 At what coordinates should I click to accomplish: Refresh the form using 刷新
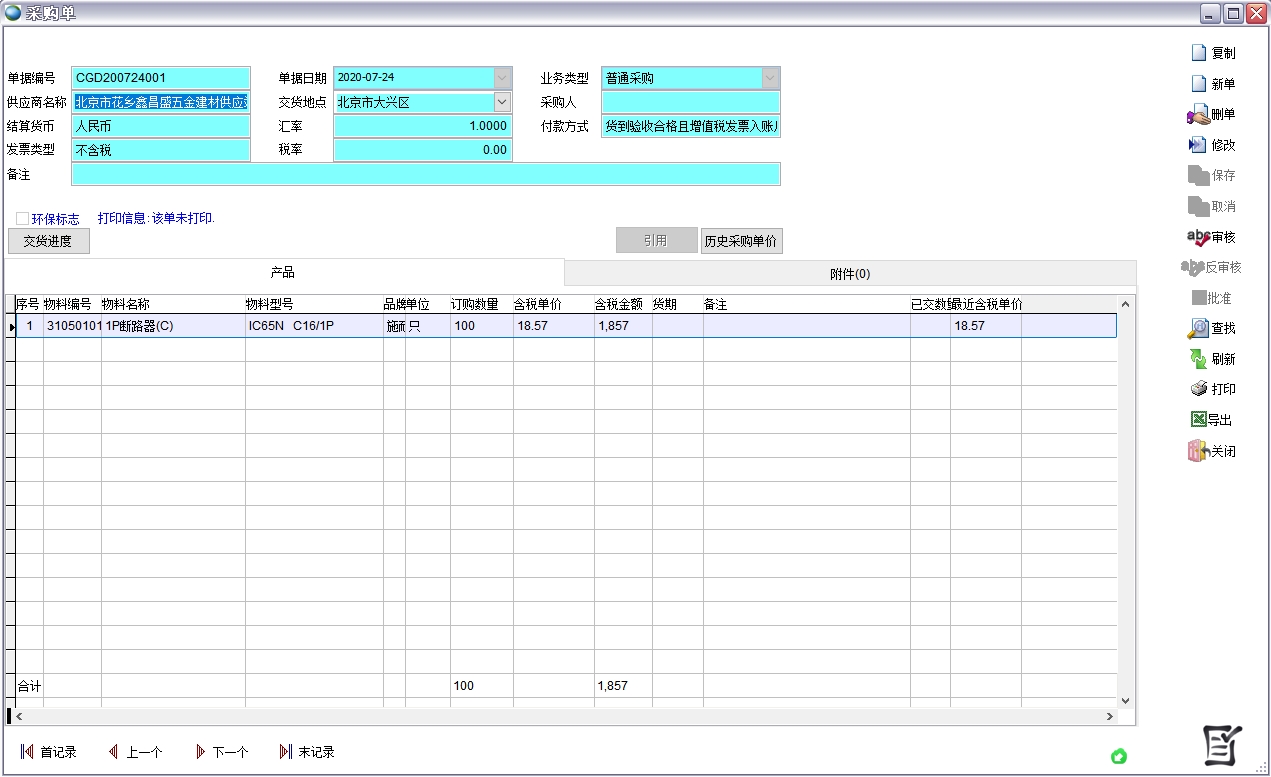1198,359
